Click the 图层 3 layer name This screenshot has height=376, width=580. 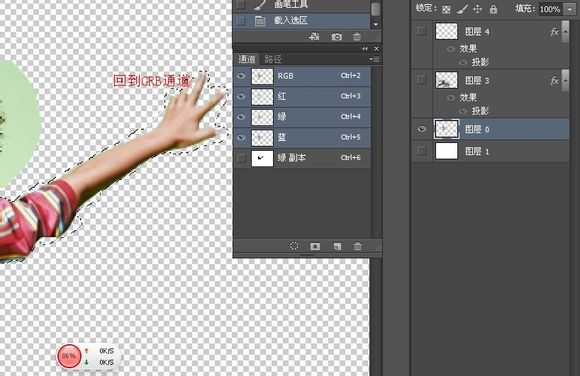pos(477,81)
